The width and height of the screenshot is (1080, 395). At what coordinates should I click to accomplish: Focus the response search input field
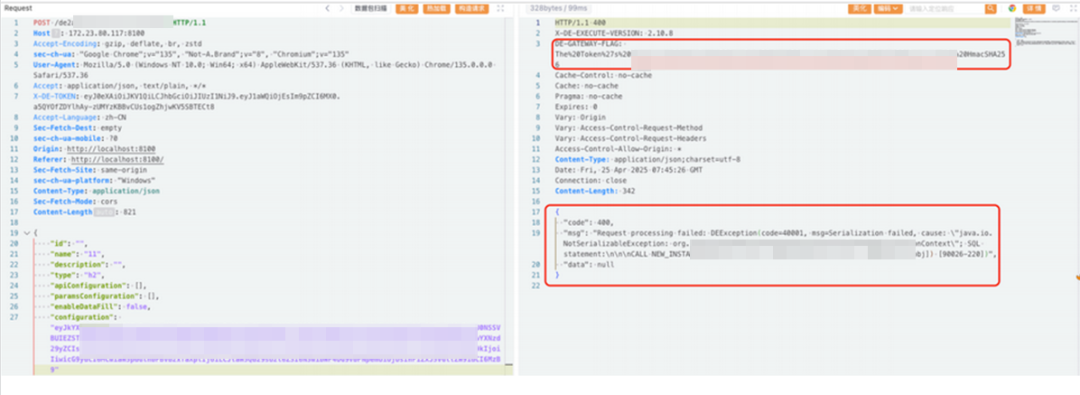tap(945, 8)
